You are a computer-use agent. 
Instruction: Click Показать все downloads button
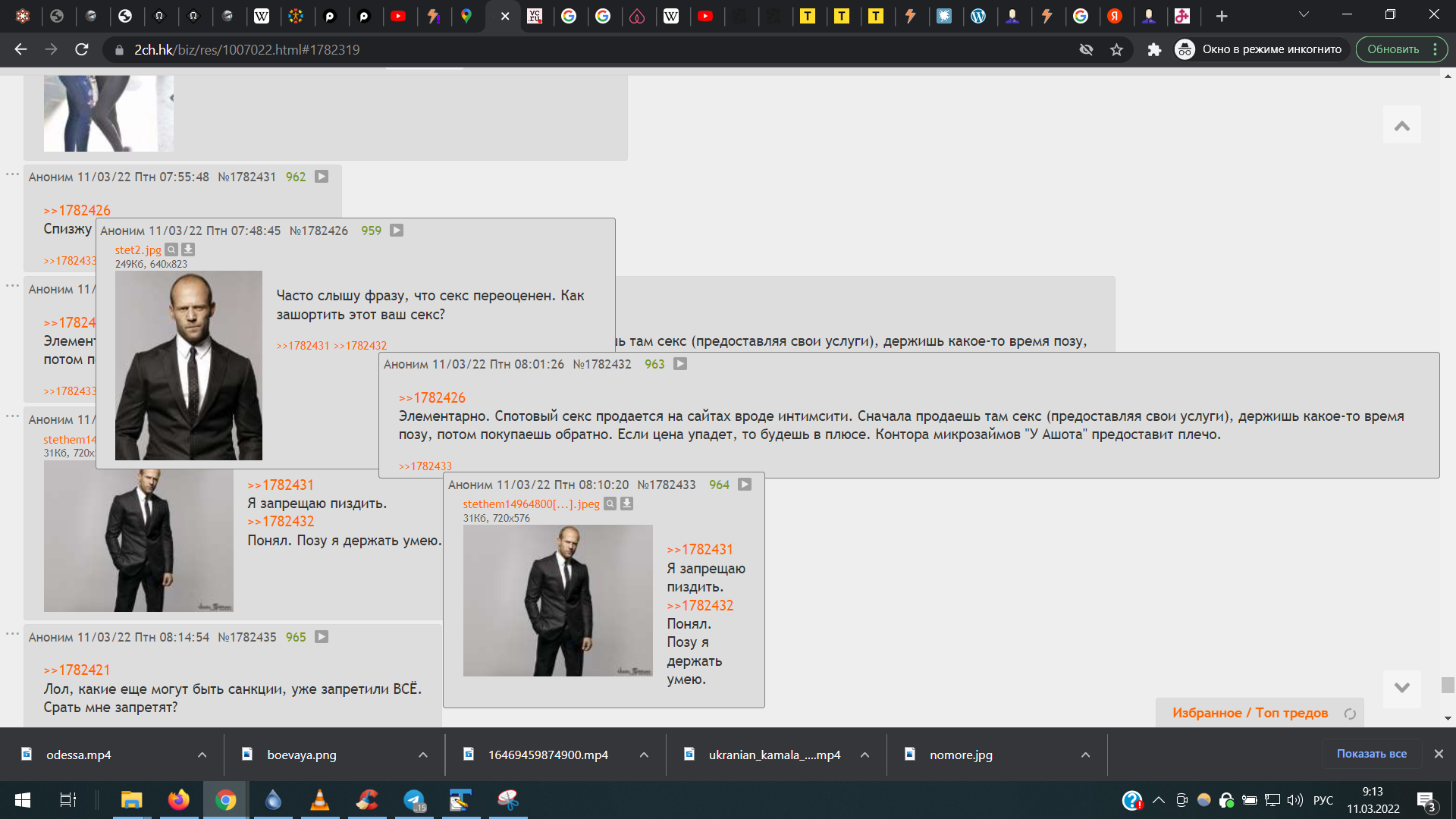pyautogui.click(x=1371, y=754)
